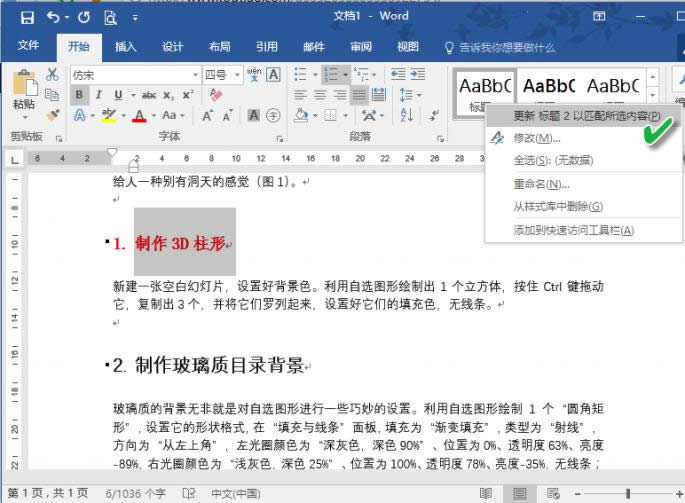The height and width of the screenshot is (503, 685).
Task: Click the red font color button
Action: [140, 116]
